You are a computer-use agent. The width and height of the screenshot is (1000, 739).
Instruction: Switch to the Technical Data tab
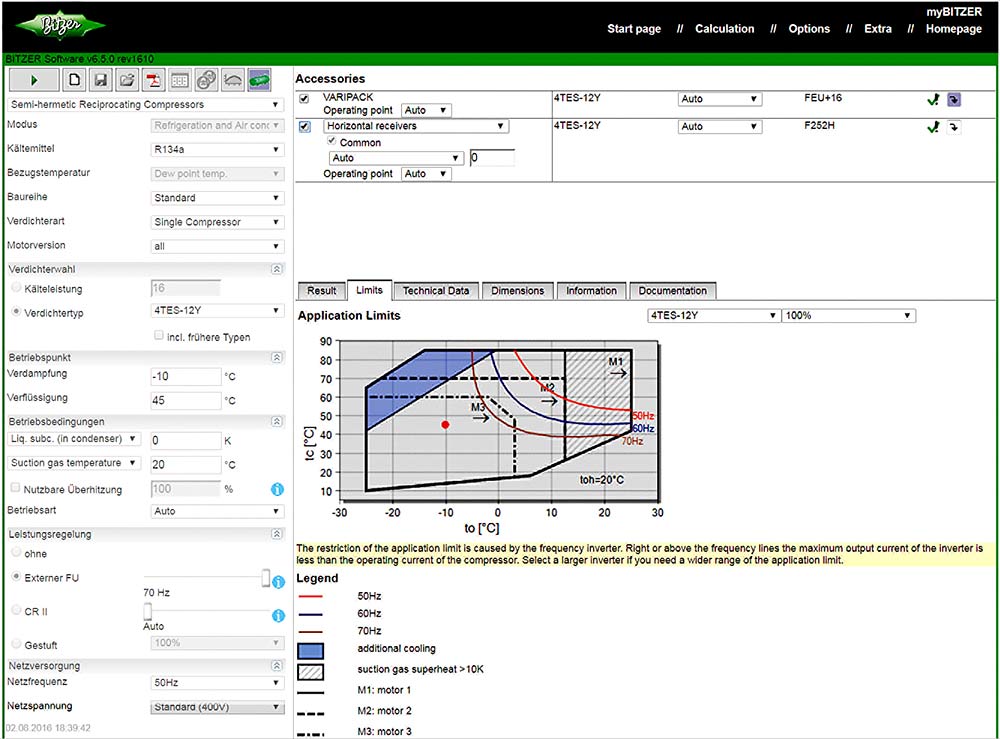436,291
